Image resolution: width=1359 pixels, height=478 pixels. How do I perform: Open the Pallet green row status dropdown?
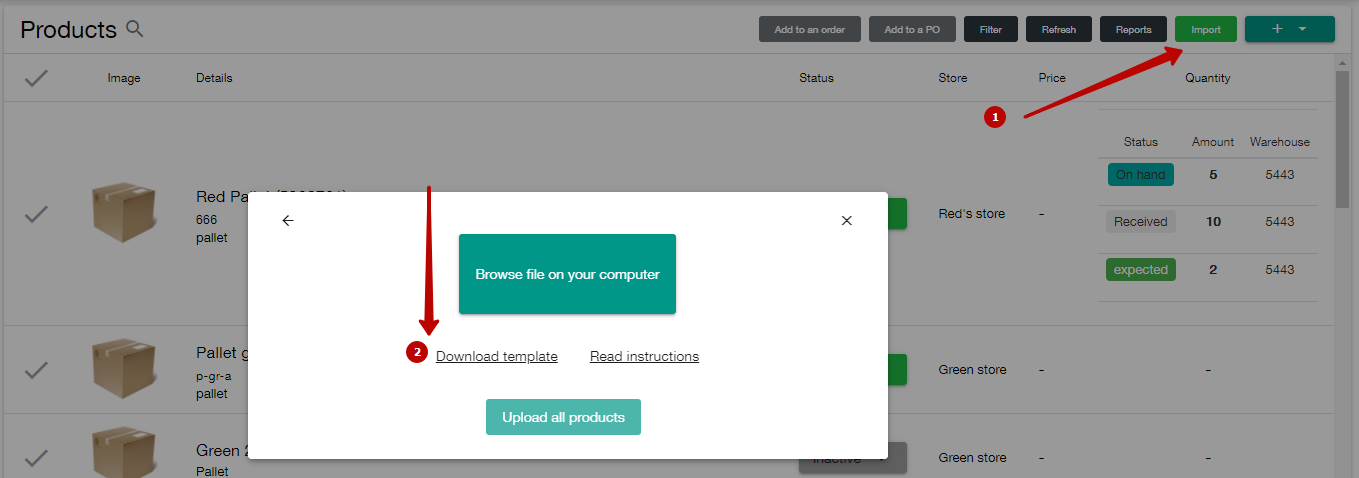tap(897, 369)
